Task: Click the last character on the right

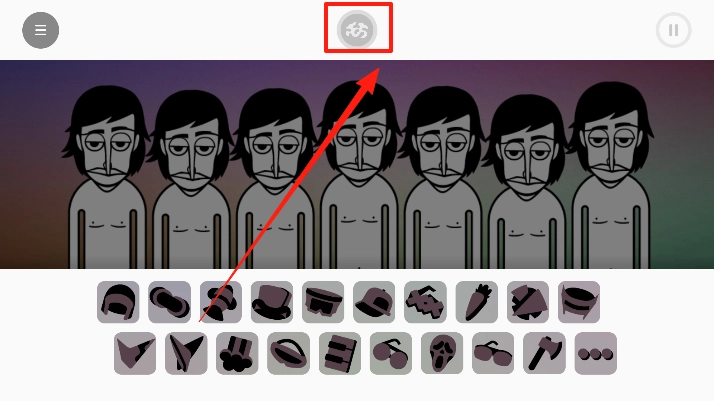Action: coord(611,176)
